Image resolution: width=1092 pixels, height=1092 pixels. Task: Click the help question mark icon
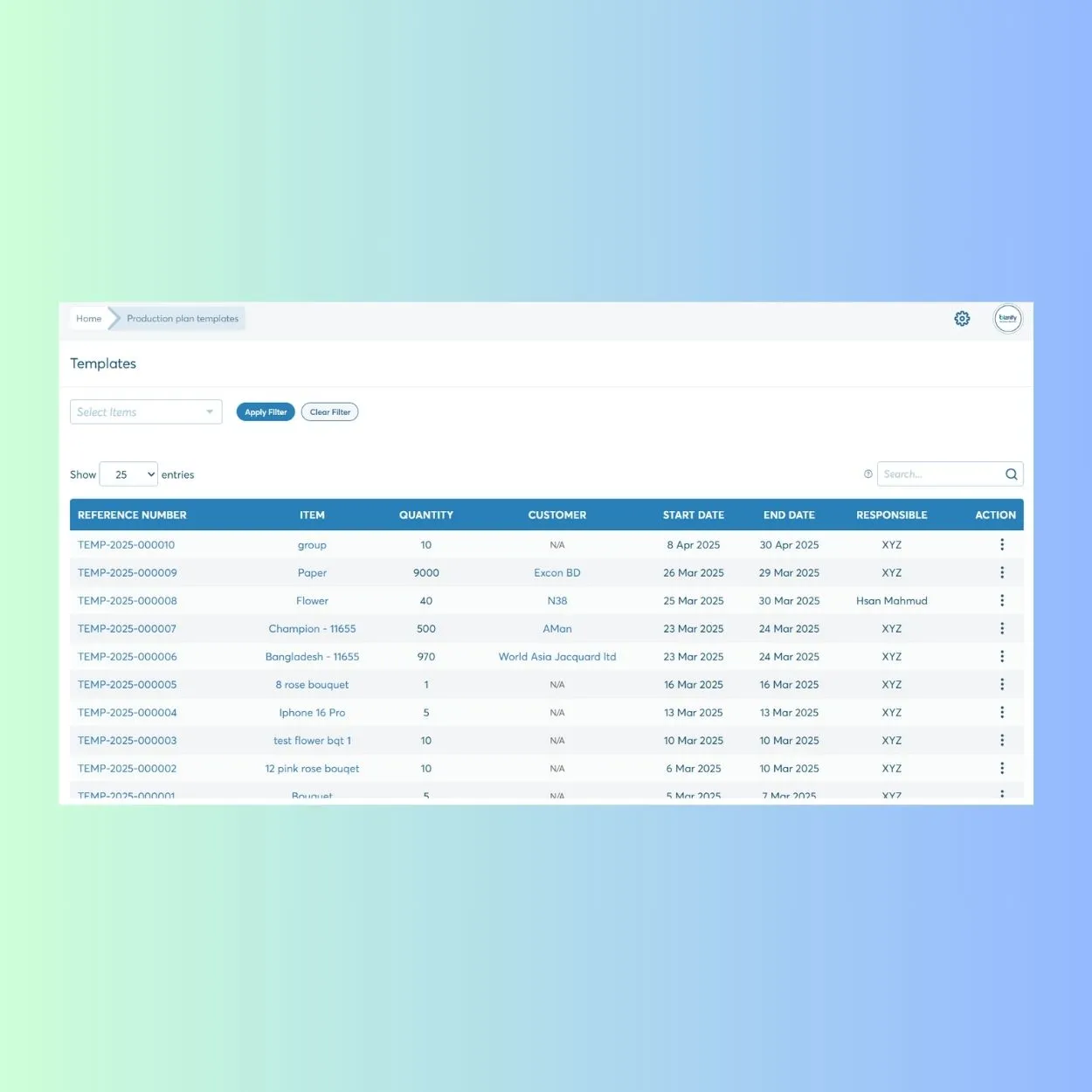pyautogui.click(x=867, y=473)
